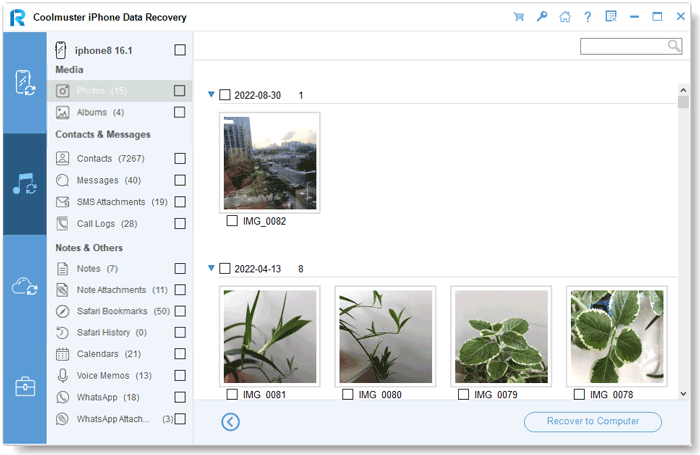Click the Notes page icon
This screenshot has height=455, width=700.
[62, 268]
